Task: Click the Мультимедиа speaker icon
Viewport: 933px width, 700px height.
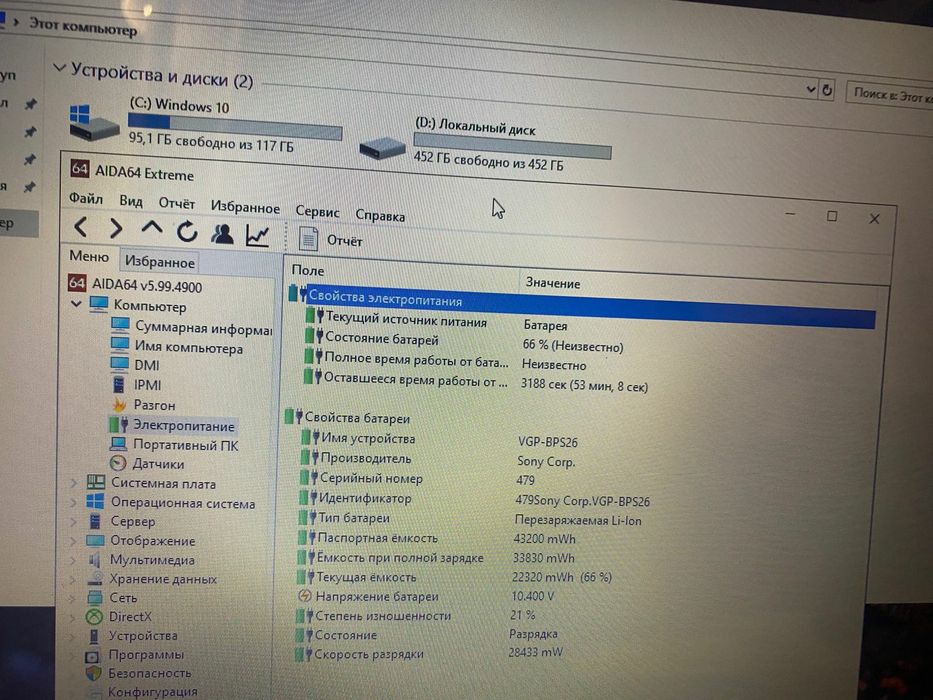Action: click(94, 560)
